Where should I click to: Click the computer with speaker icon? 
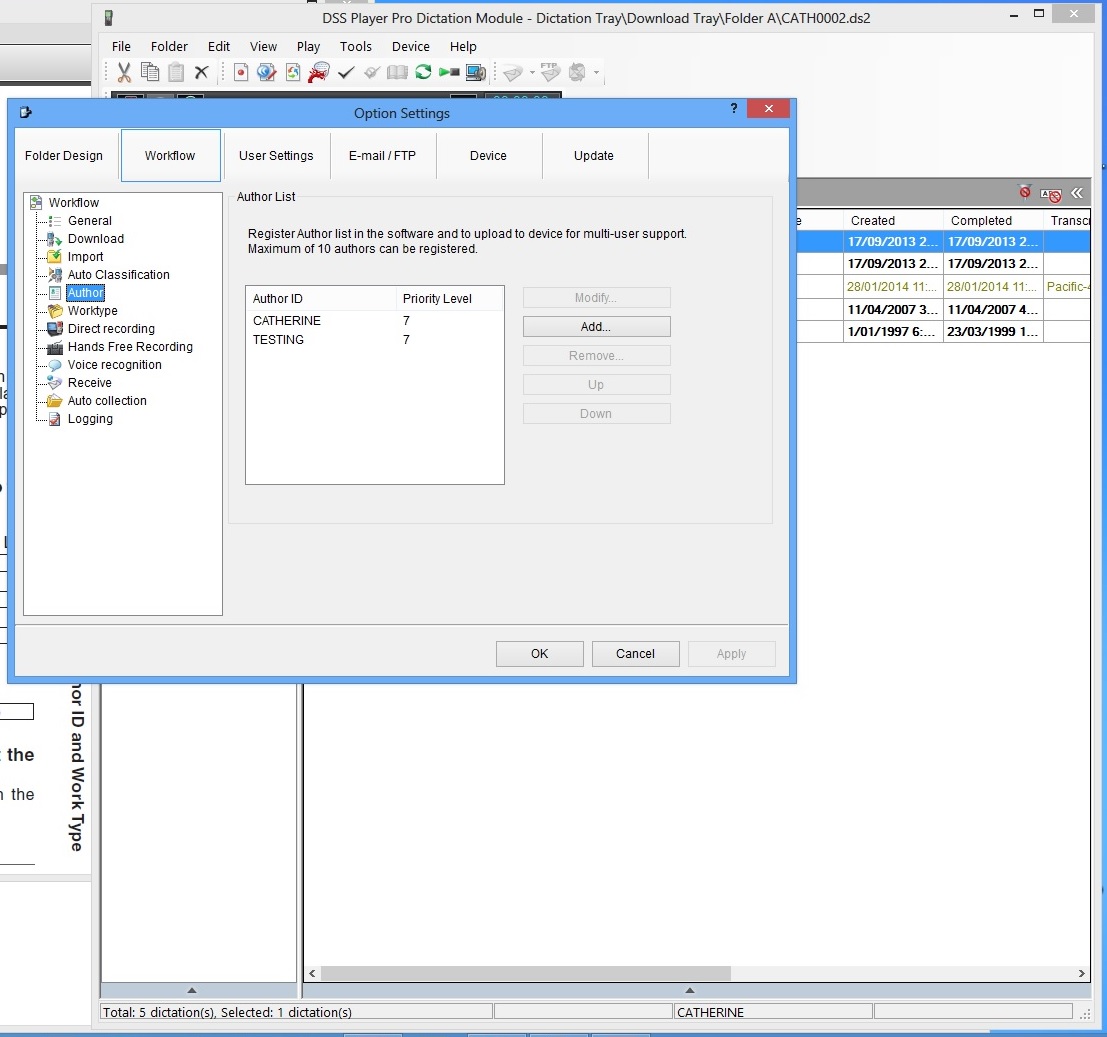tap(476, 72)
